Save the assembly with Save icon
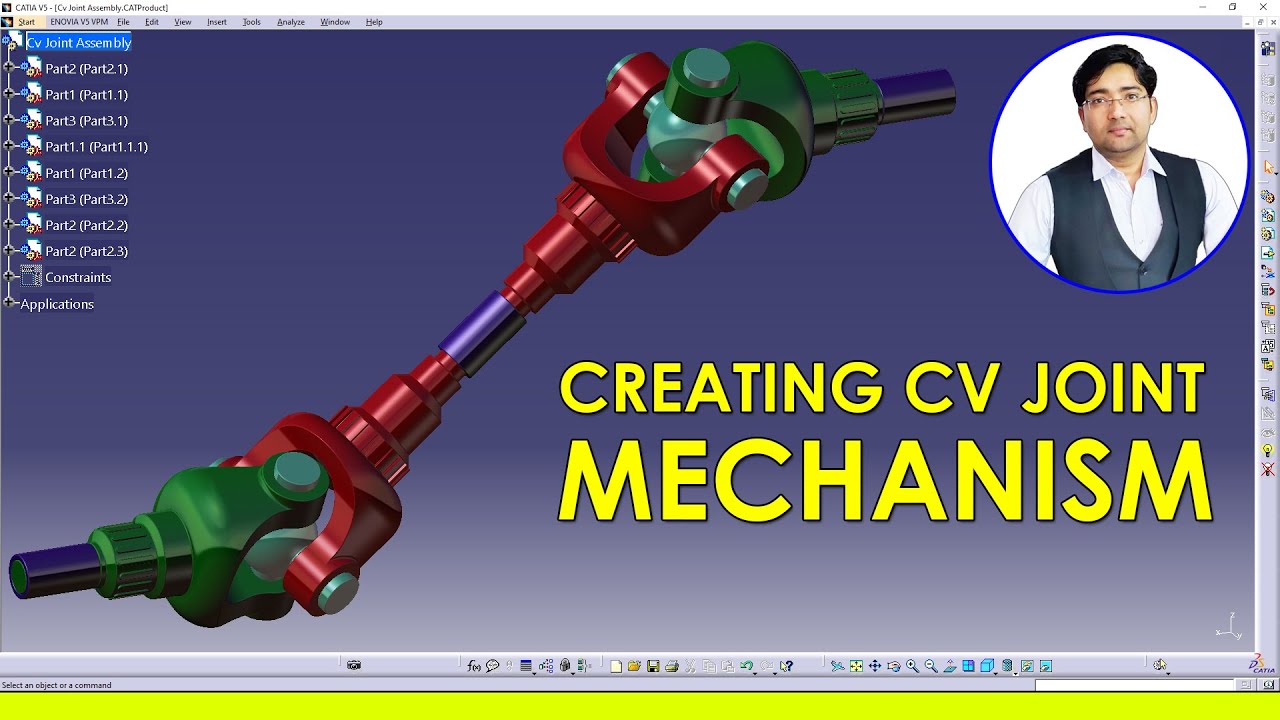The image size is (1280, 720). point(652,666)
